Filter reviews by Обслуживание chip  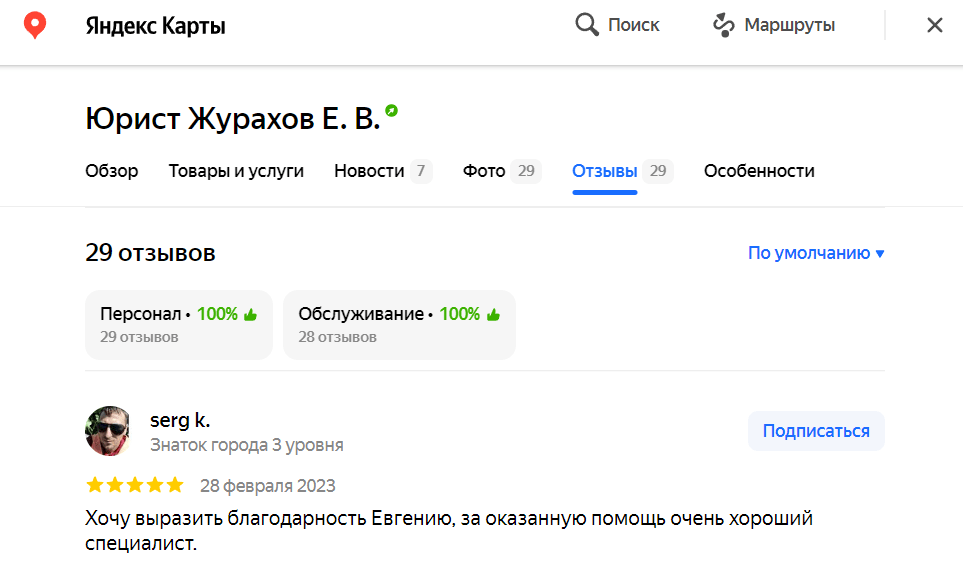tap(399, 325)
